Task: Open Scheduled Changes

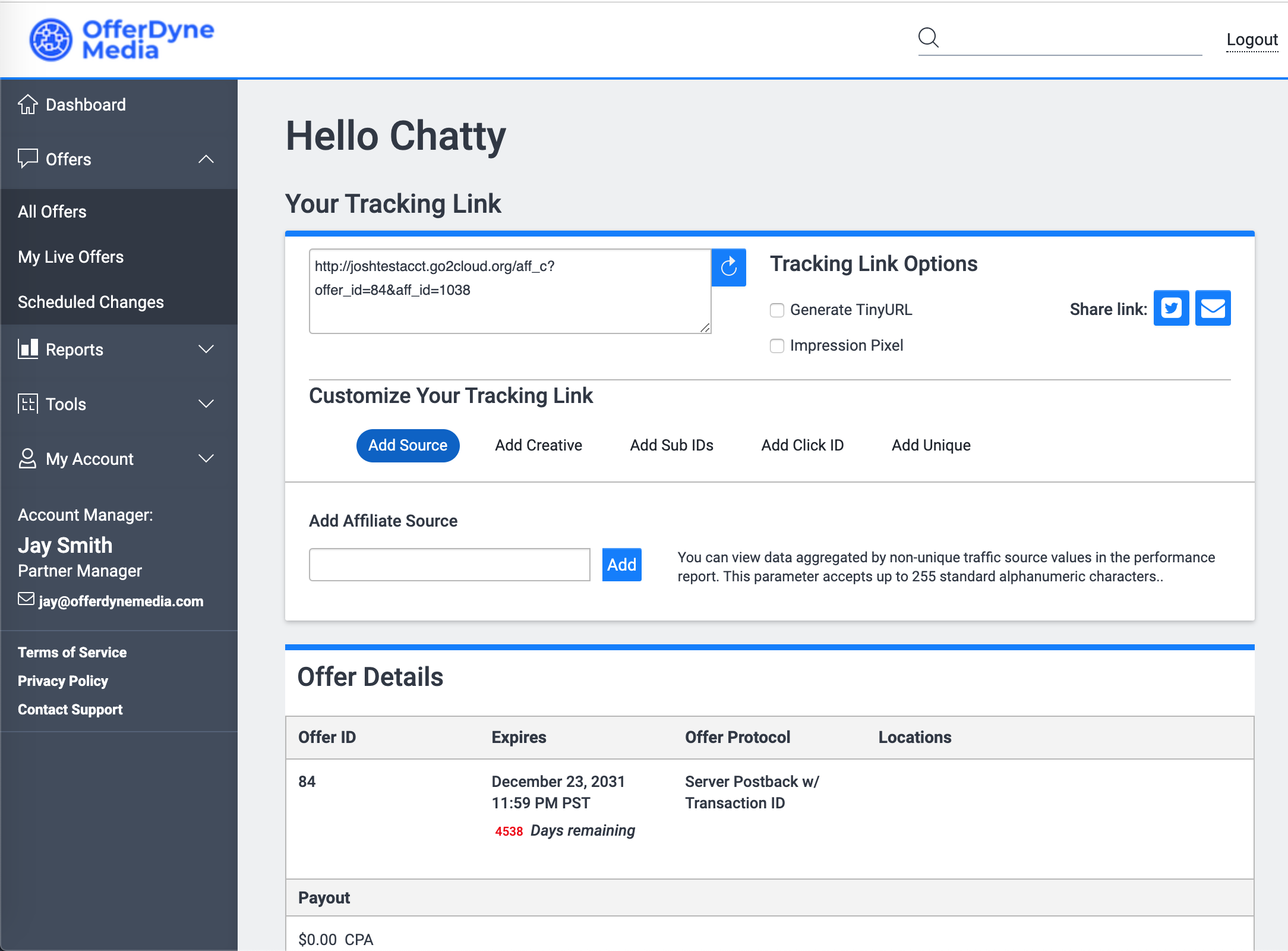Action: [91, 302]
